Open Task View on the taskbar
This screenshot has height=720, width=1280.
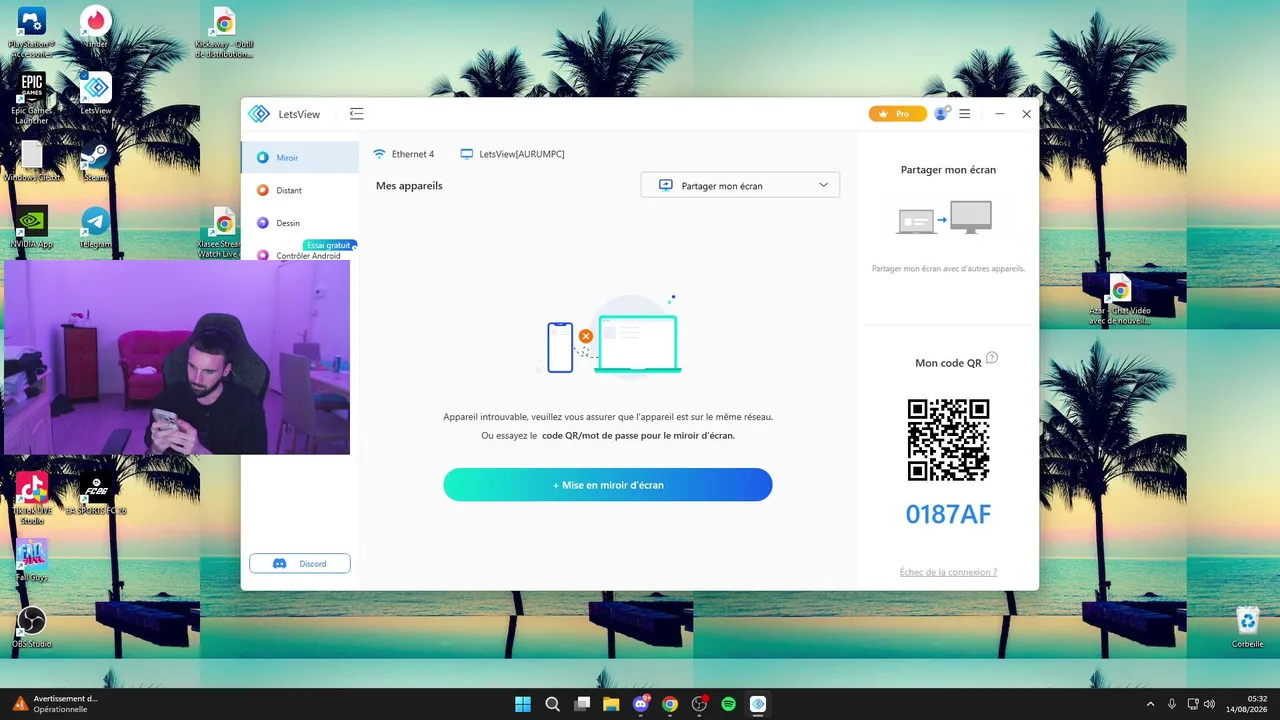tap(582, 704)
